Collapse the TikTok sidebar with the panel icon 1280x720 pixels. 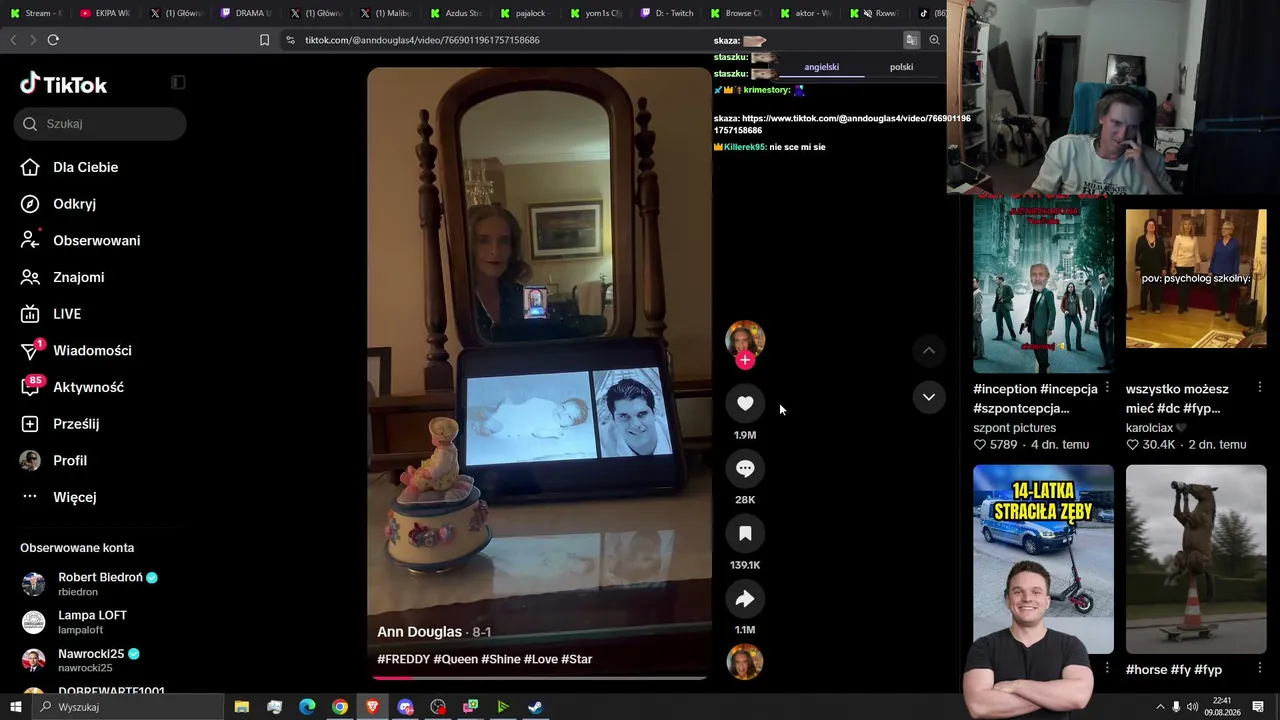point(178,83)
